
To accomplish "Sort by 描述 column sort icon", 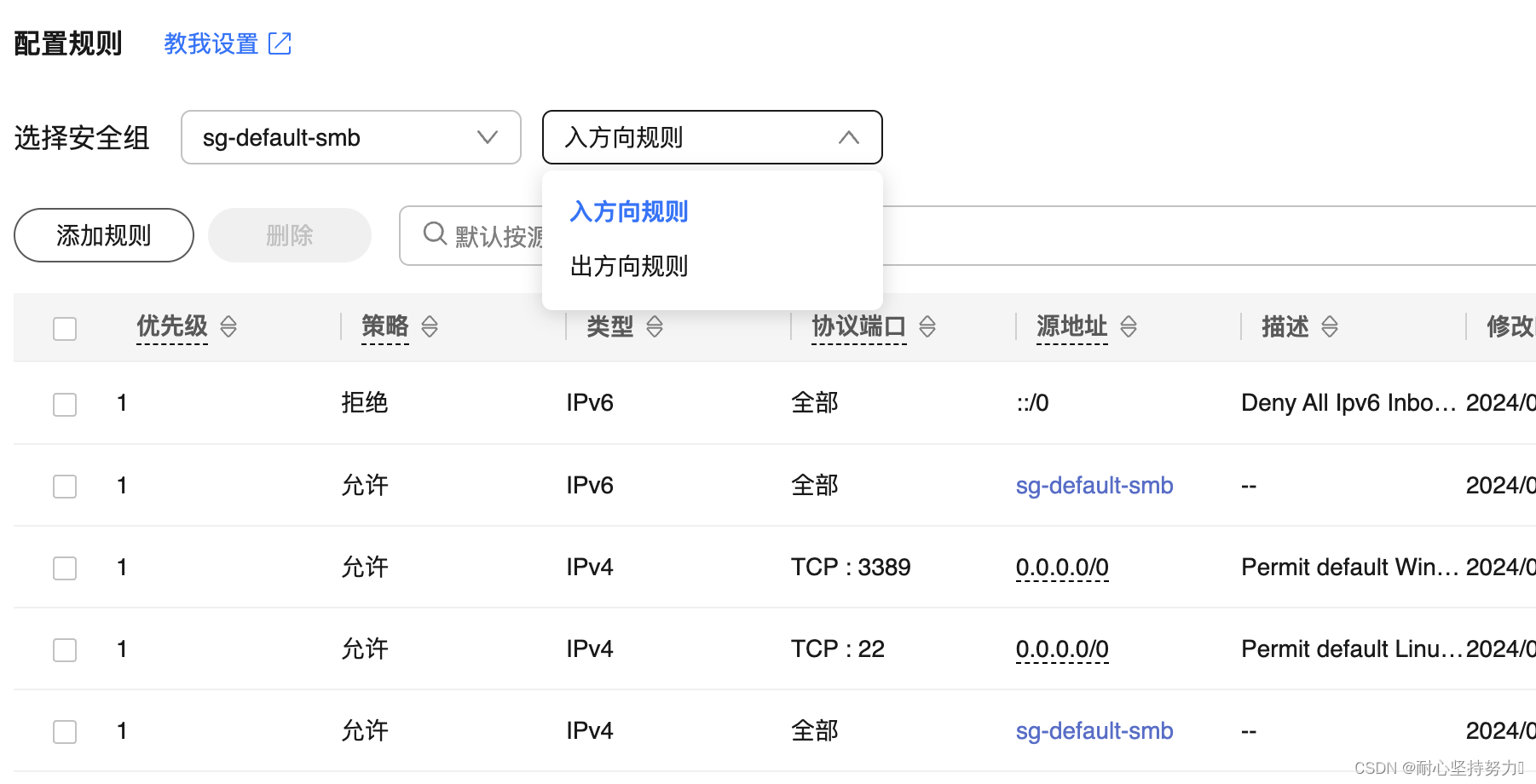I will [x=1330, y=326].
